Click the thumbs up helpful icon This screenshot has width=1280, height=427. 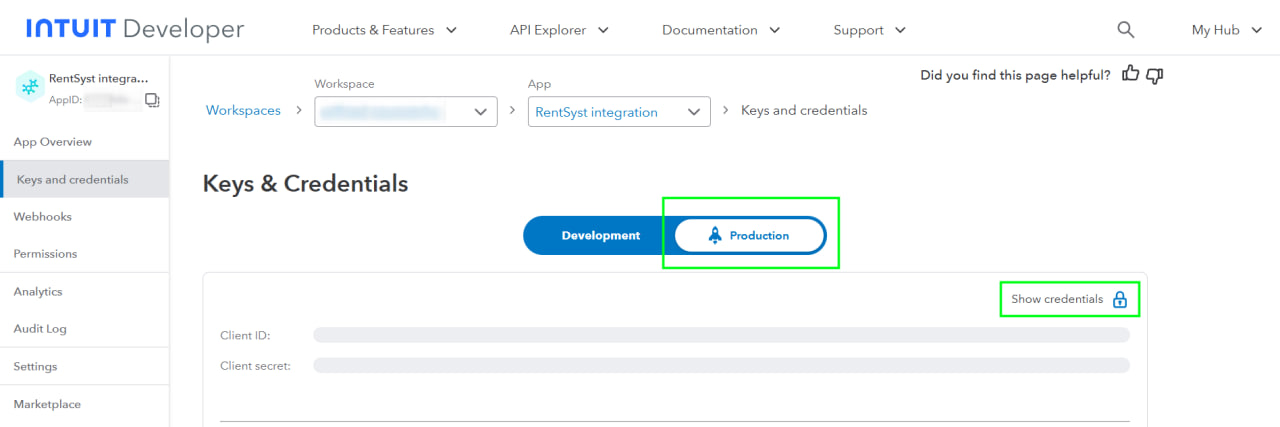[x=1131, y=74]
